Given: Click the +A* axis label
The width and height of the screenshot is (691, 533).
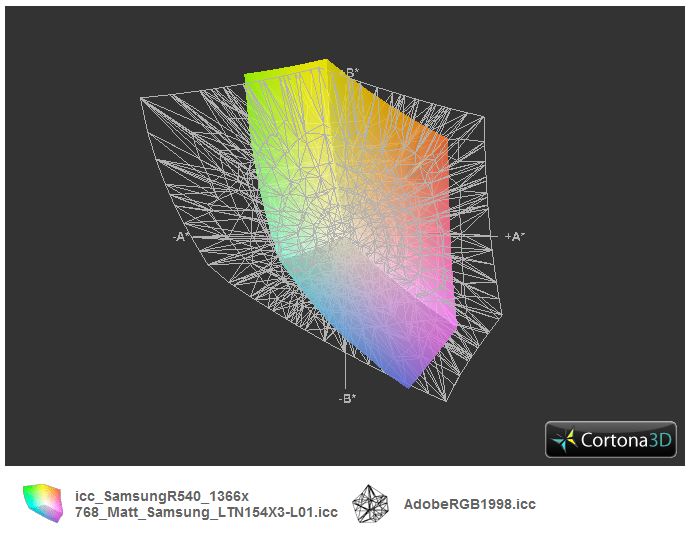Looking at the screenshot, I should (x=515, y=237).
